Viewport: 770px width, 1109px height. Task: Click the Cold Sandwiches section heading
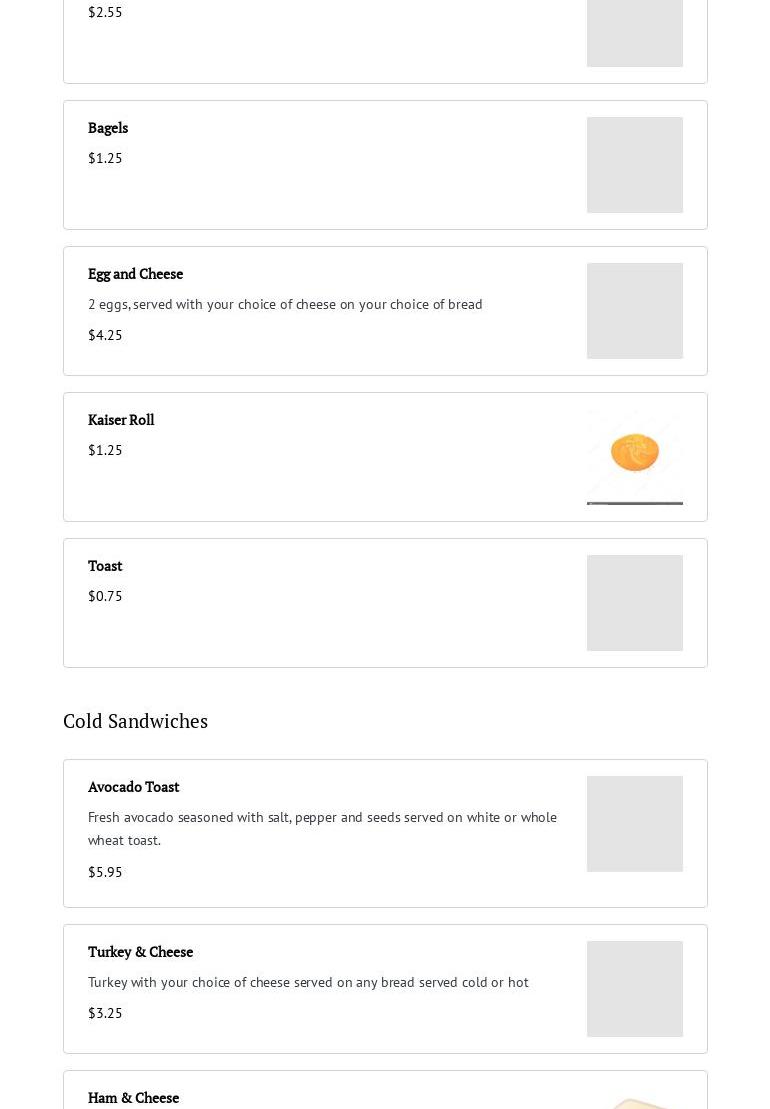[x=135, y=721]
